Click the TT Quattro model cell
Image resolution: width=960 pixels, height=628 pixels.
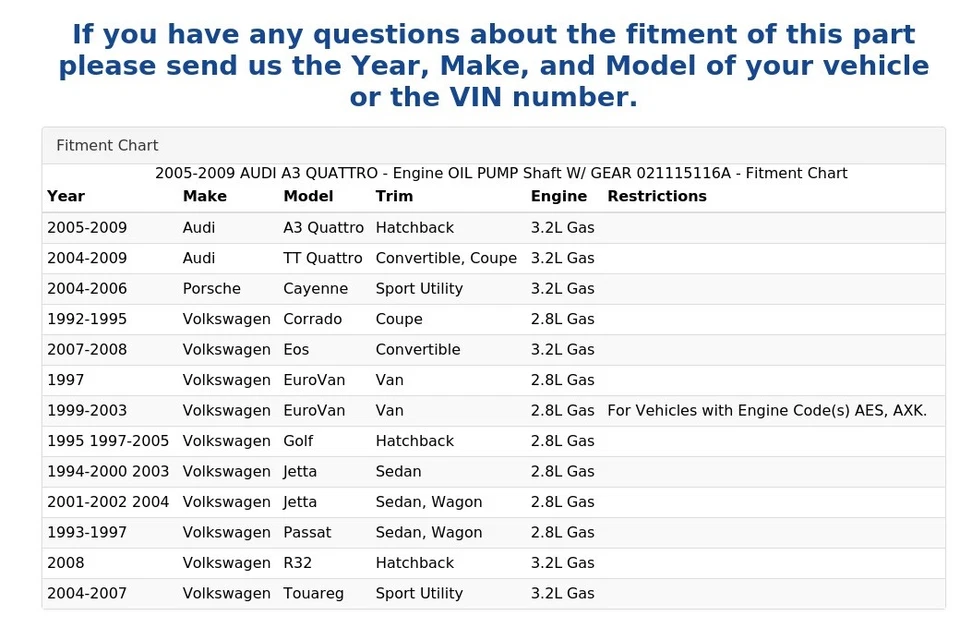click(322, 258)
